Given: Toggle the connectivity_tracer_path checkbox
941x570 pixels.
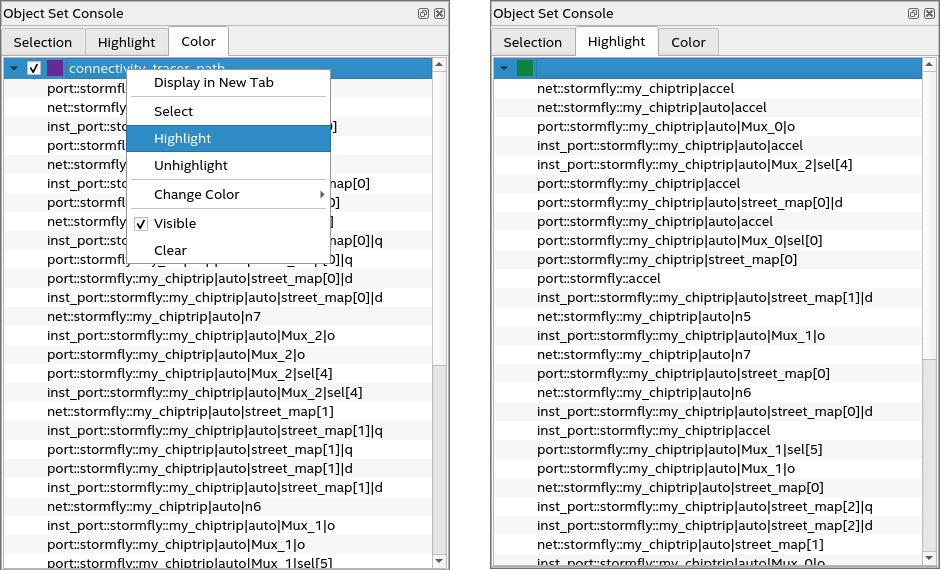Looking at the screenshot, I should [34, 68].
